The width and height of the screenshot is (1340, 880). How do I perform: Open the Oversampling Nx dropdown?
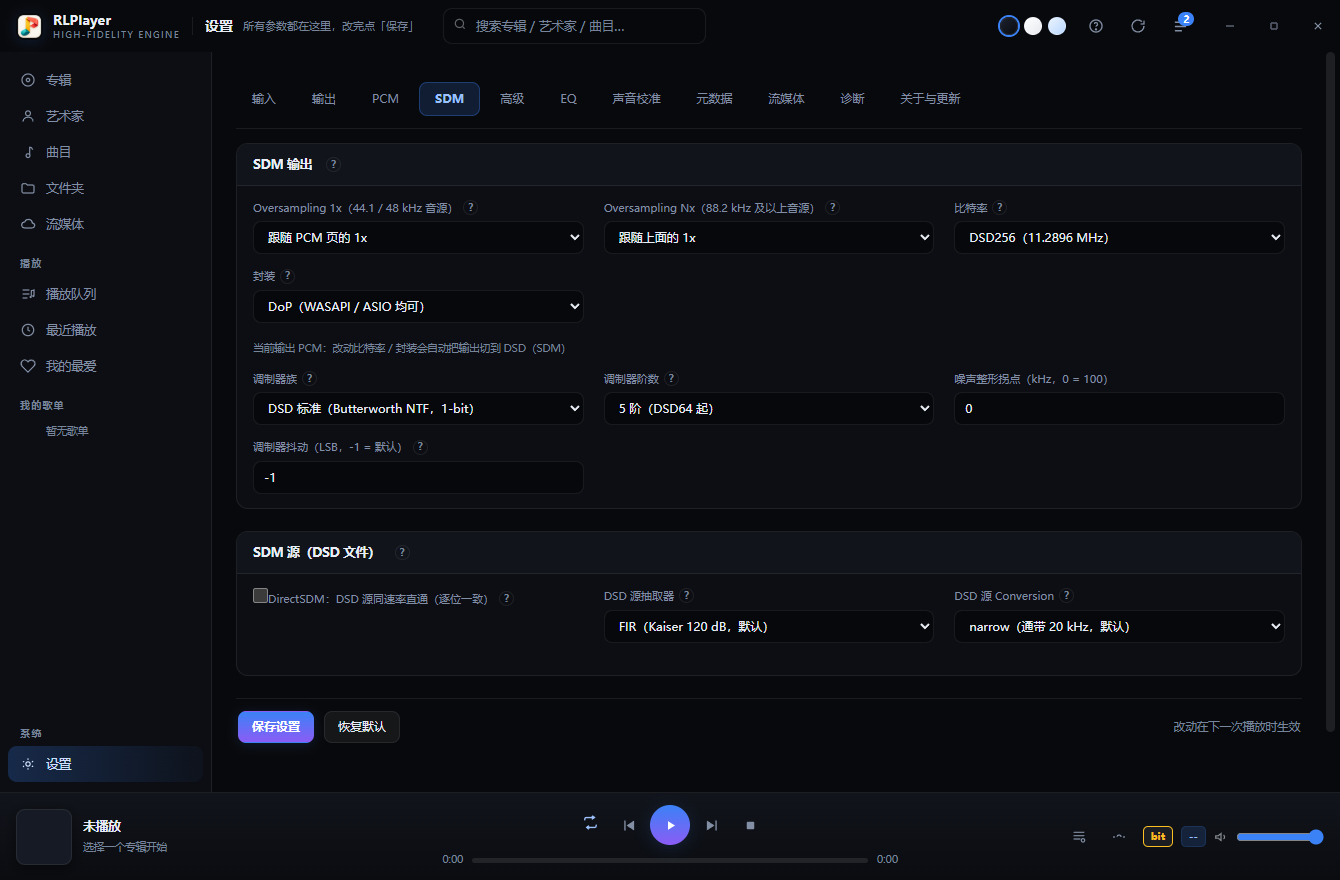769,238
